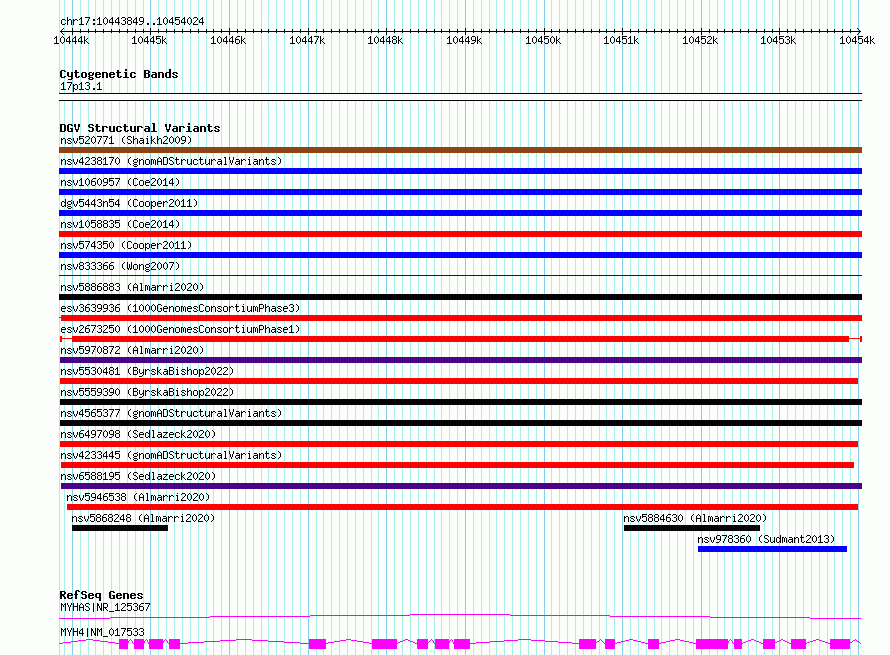This screenshot has height=655, width=890.
Task: Click the 10449k ruler label
Action: tap(464, 40)
